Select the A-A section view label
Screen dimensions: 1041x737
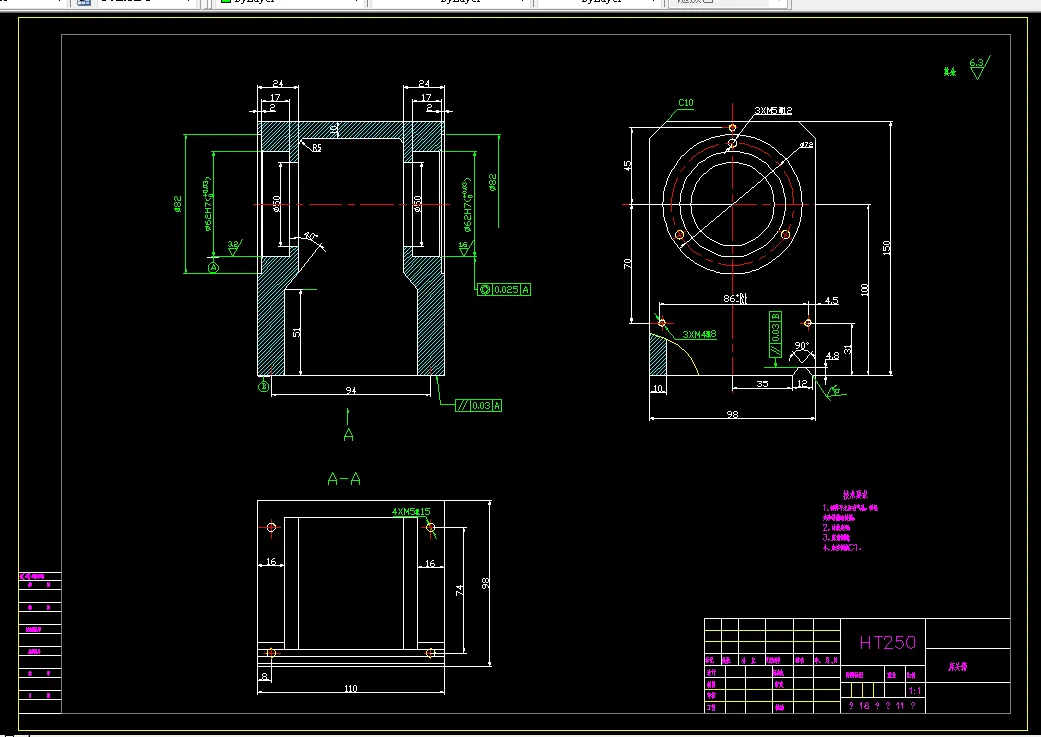344,479
